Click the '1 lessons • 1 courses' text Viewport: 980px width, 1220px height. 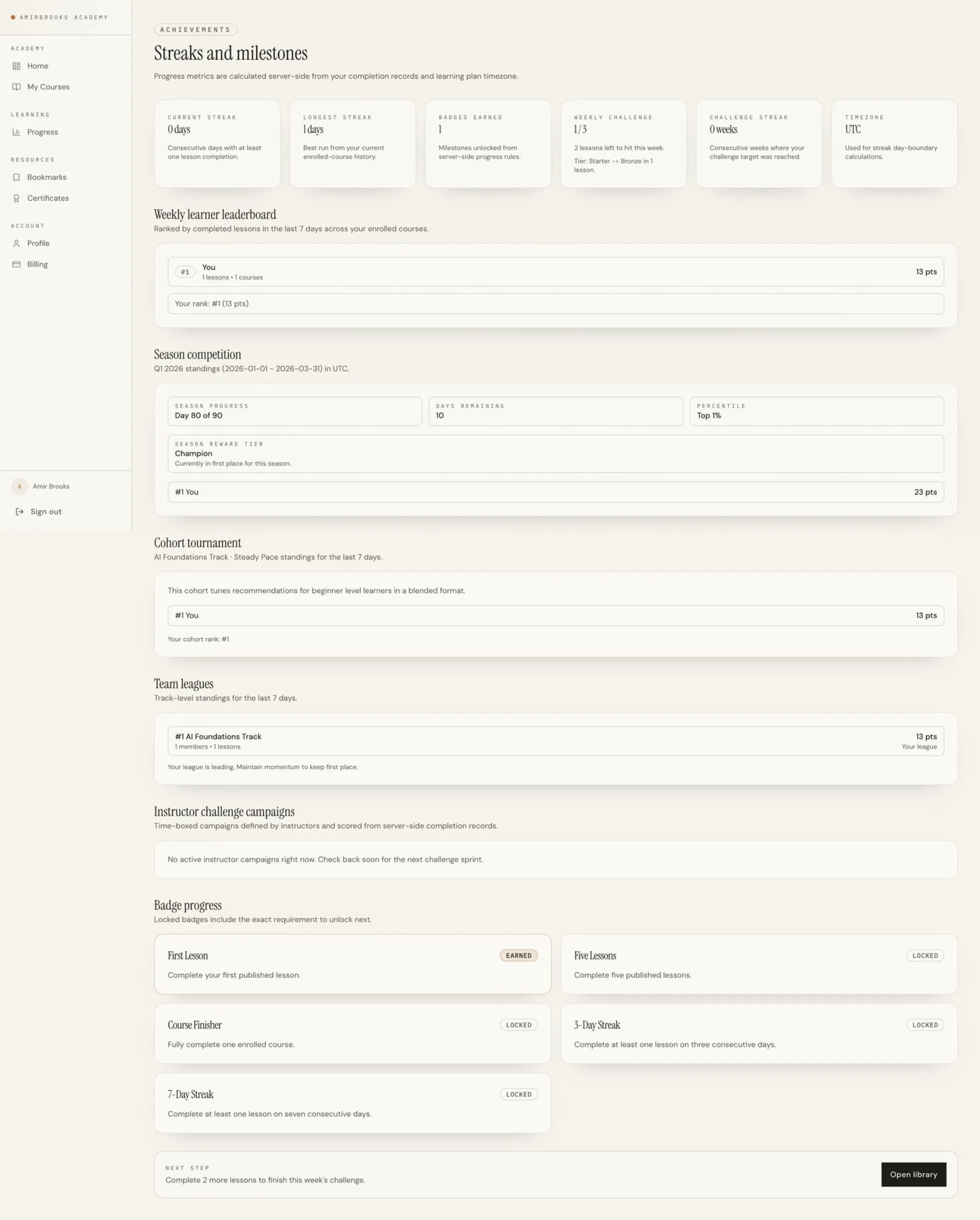click(233, 277)
